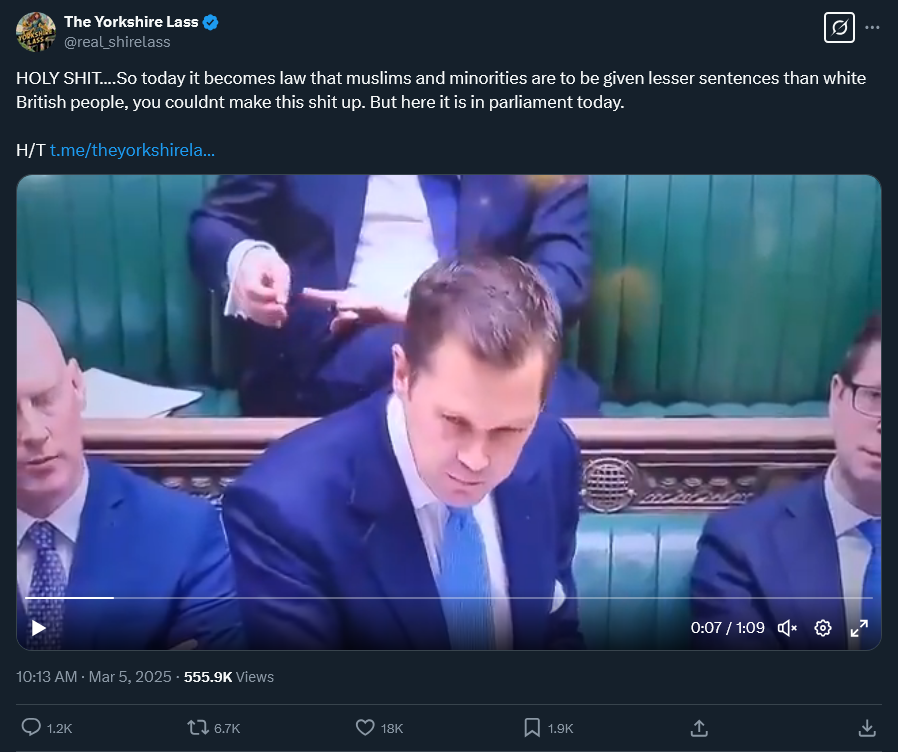Screen dimensions: 898x752
Task: Click The Yorkshire Lass display name
Action: coord(131,22)
